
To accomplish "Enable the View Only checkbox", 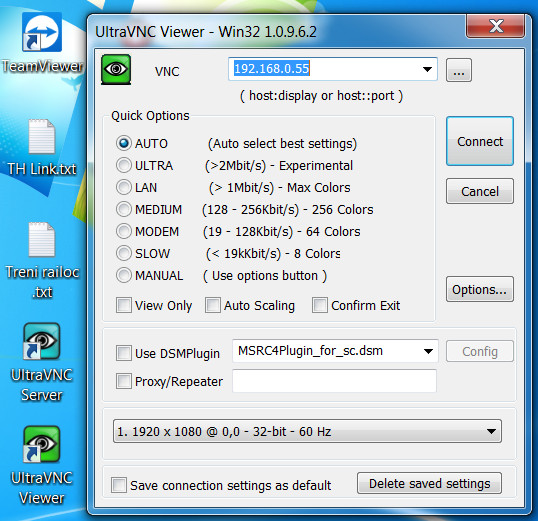I will click(x=124, y=305).
